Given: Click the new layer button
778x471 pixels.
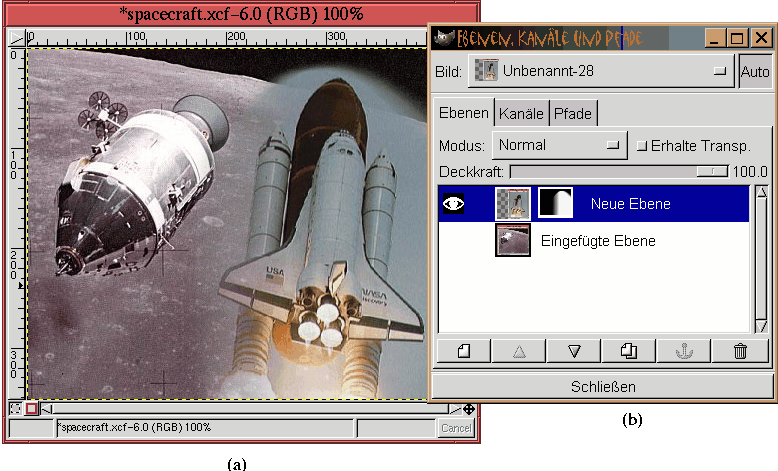Looking at the screenshot, I should tap(464, 351).
